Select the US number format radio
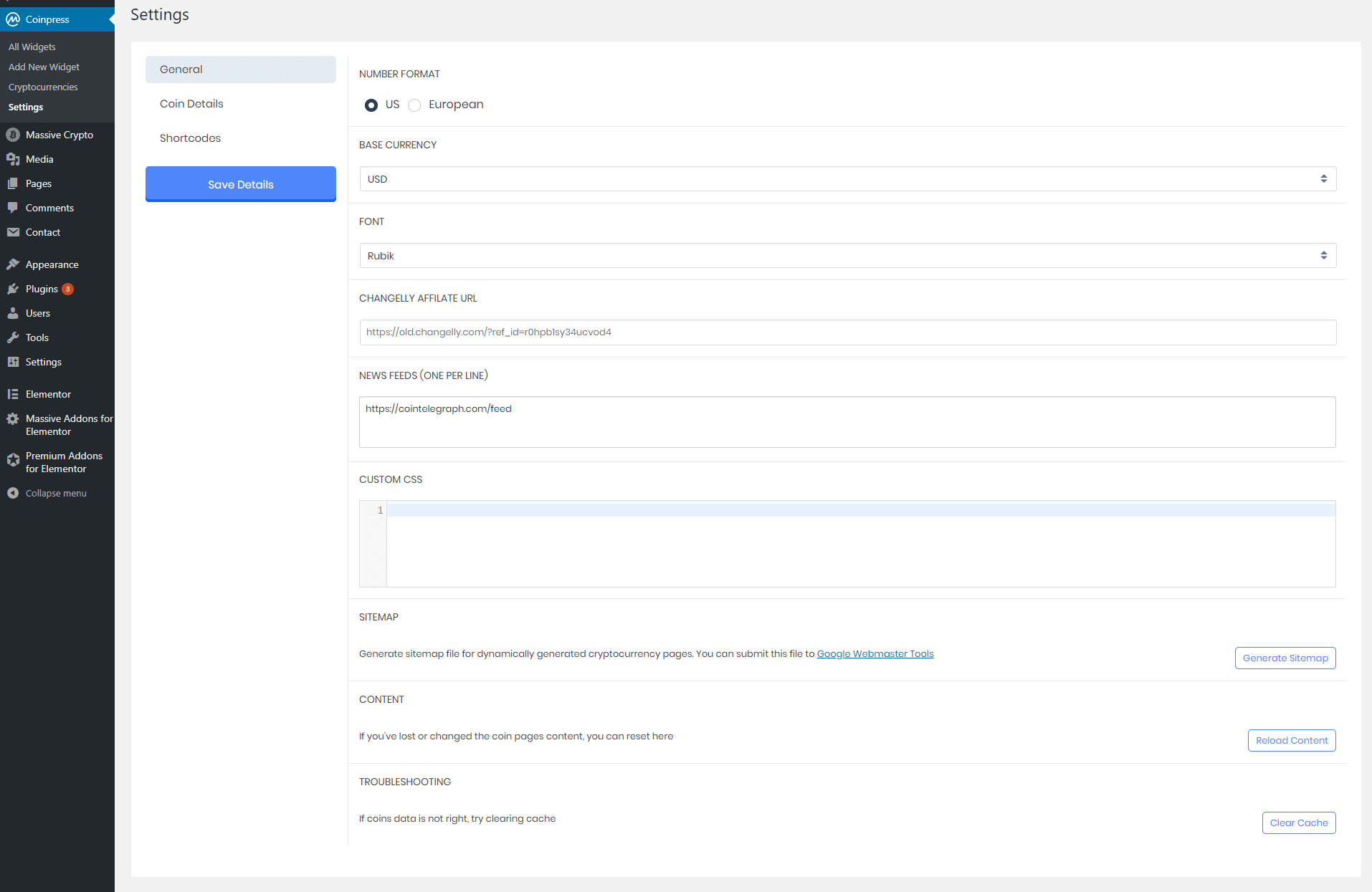Viewport: 1372px width, 892px height. (x=371, y=105)
